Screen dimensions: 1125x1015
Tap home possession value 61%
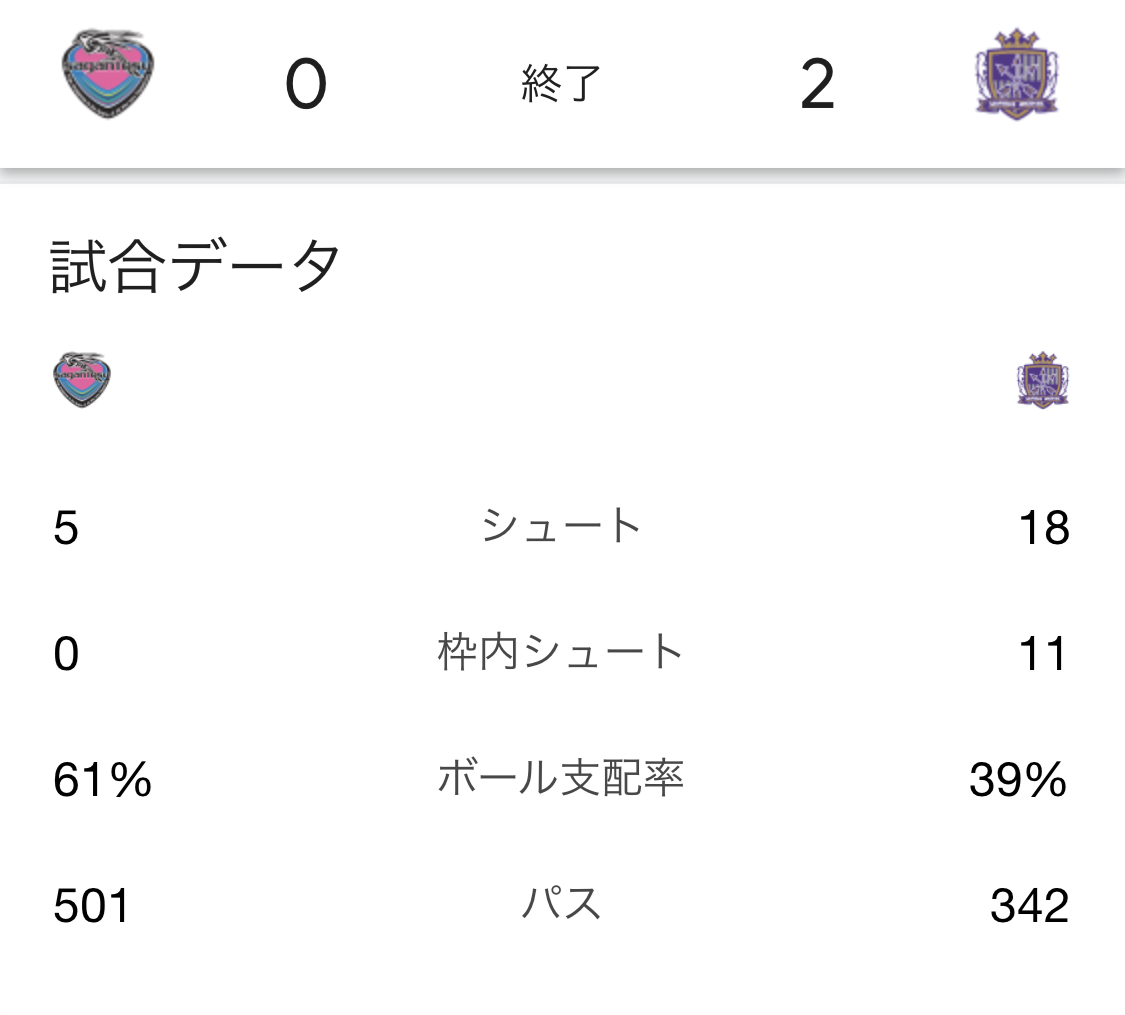tap(102, 781)
